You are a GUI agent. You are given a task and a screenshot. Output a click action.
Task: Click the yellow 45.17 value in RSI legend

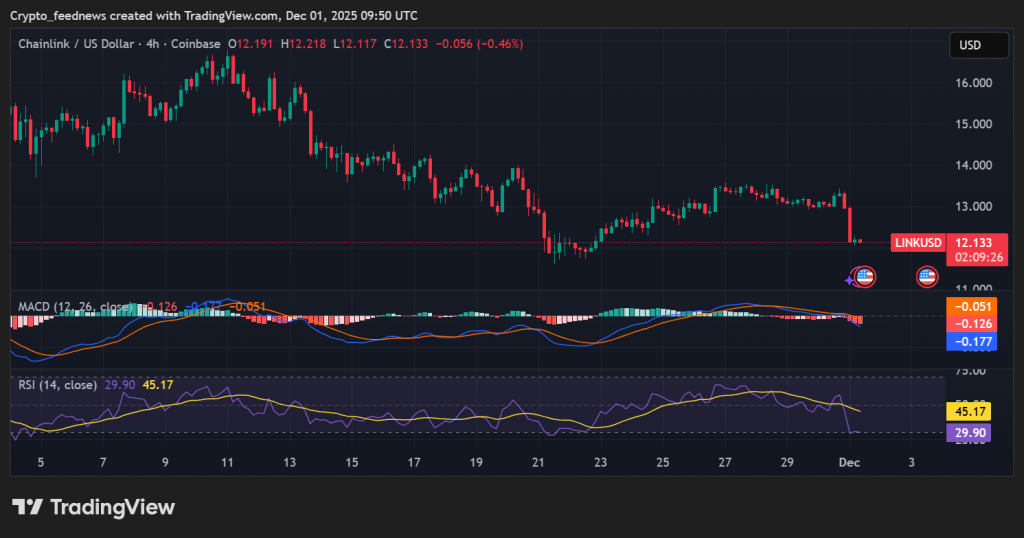[x=158, y=385]
